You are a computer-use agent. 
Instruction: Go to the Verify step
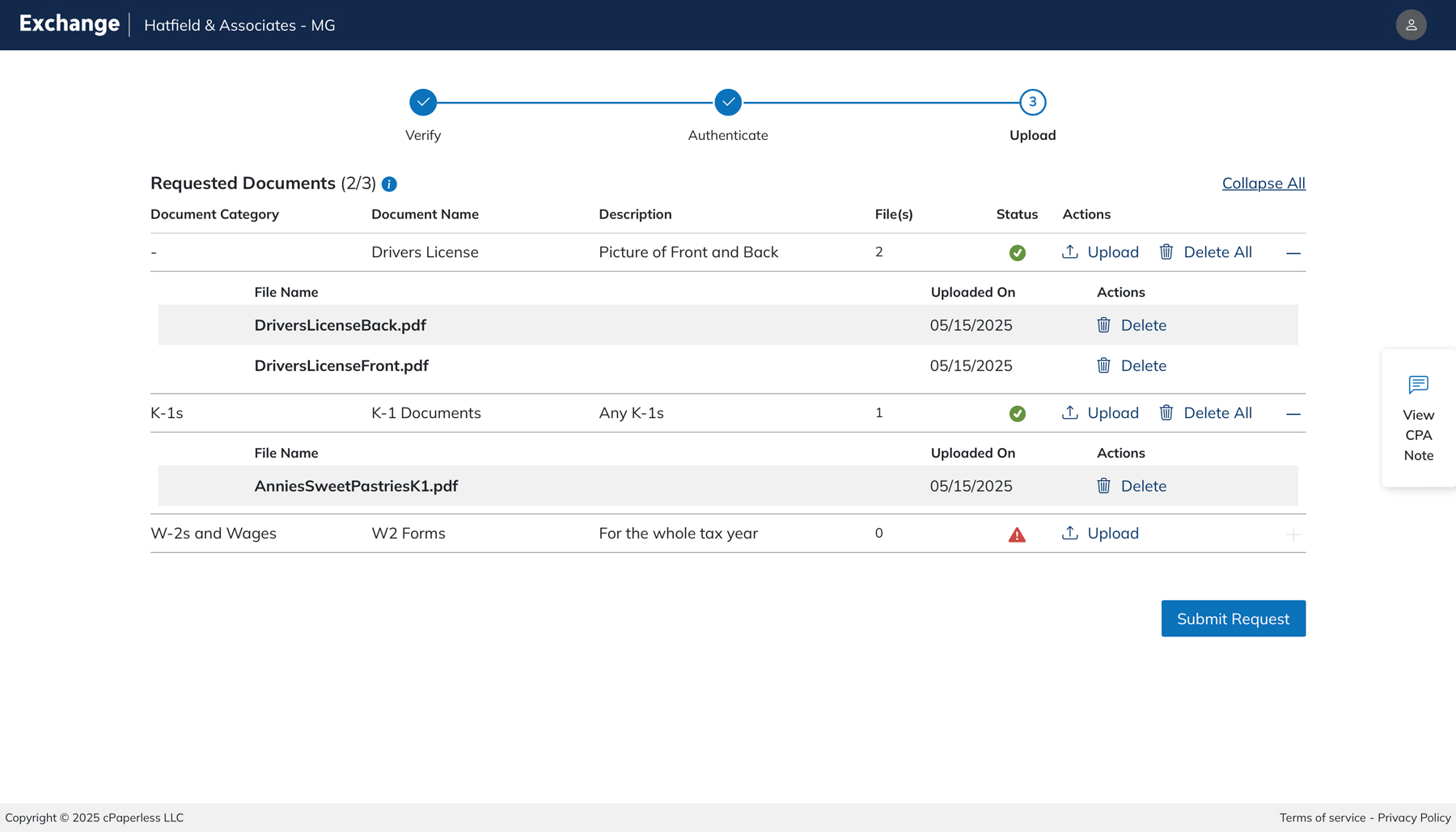pos(423,103)
